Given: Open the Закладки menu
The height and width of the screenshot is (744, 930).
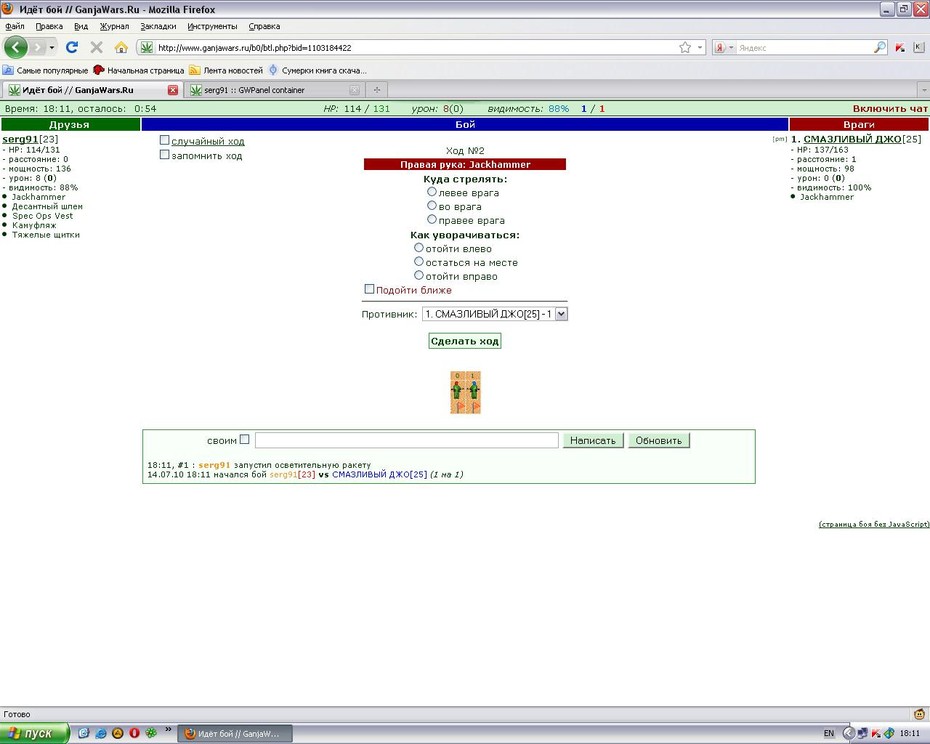Looking at the screenshot, I should pyautogui.click(x=158, y=26).
